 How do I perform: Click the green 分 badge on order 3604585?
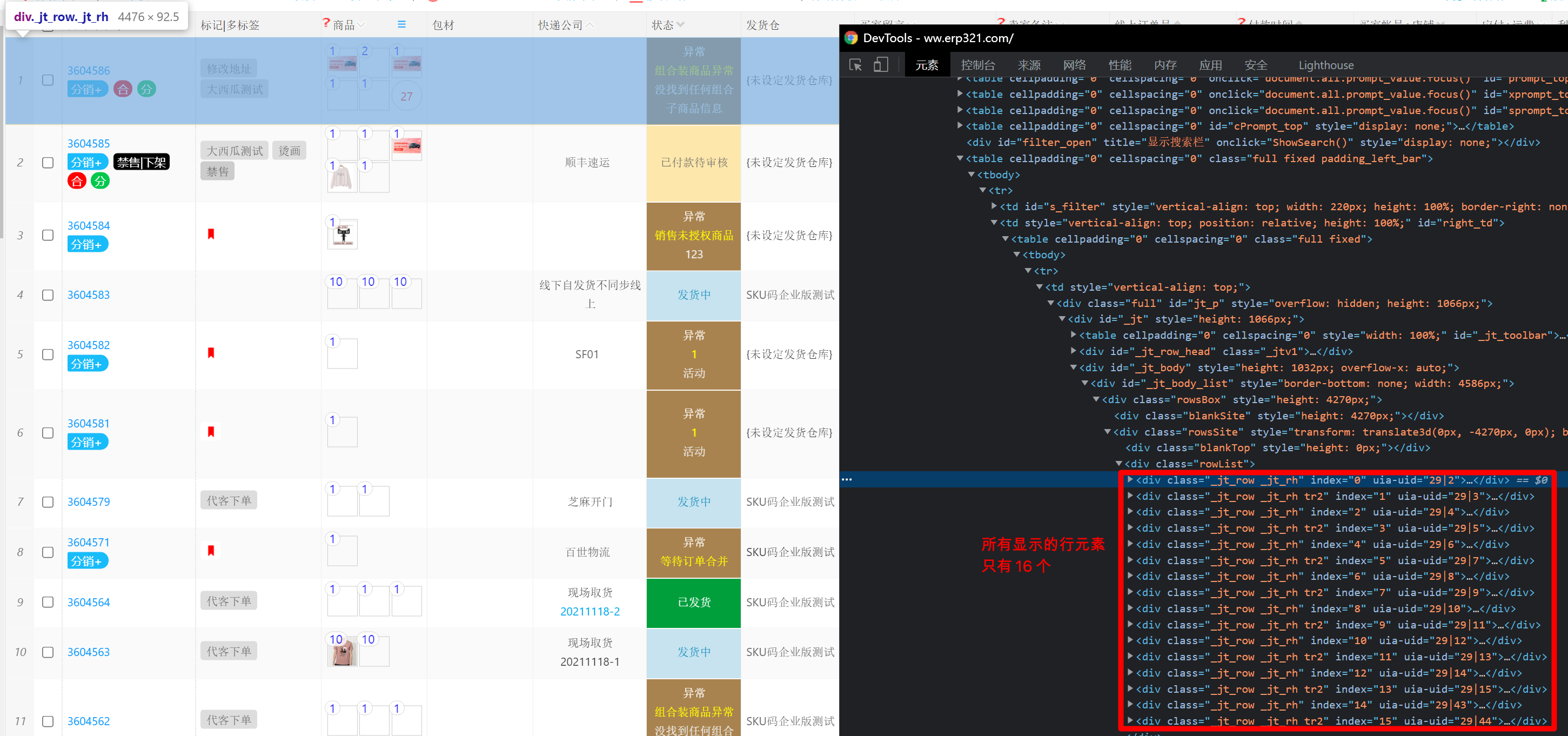pyautogui.click(x=100, y=181)
